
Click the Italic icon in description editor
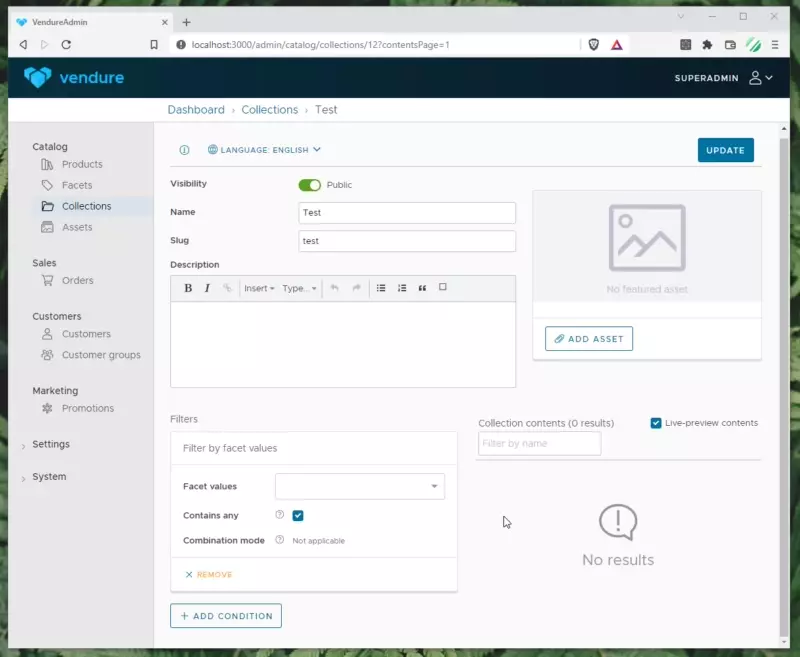pyautogui.click(x=207, y=288)
